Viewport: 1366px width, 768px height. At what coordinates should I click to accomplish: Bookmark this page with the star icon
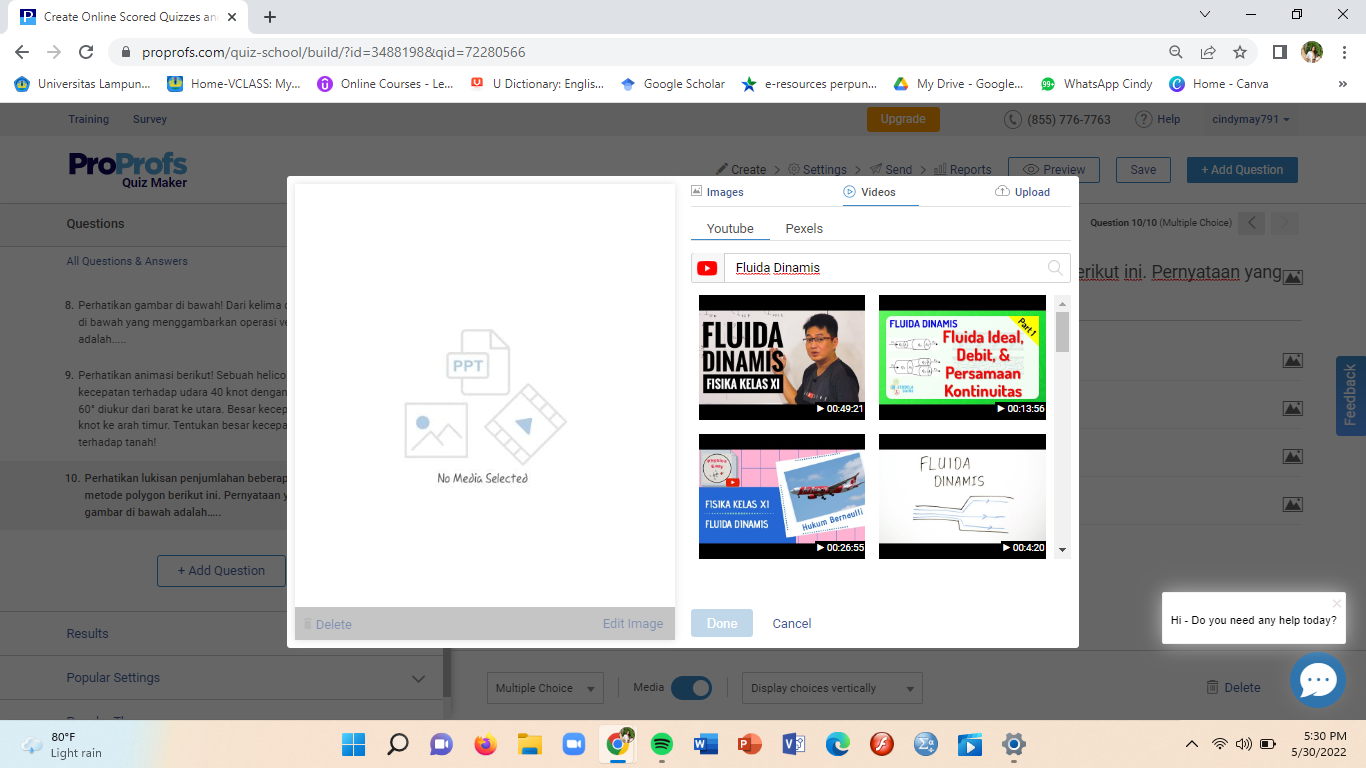(1240, 52)
